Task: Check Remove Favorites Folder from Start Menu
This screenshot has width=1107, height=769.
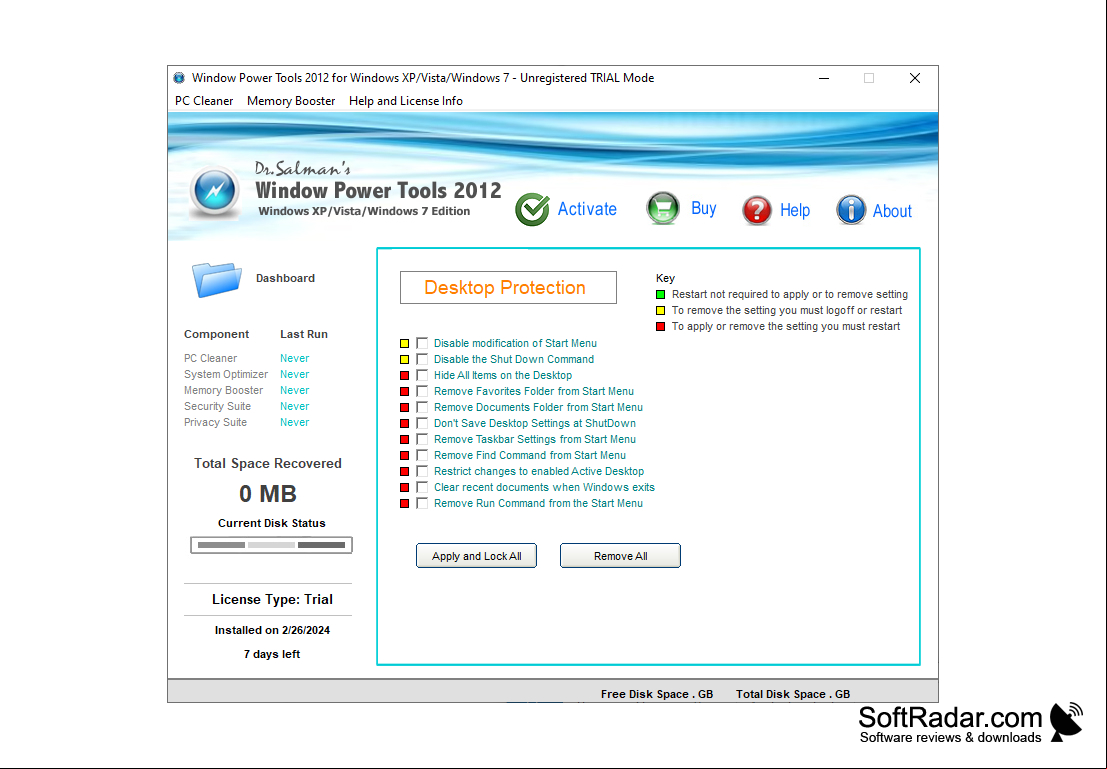Action: [x=422, y=391]
